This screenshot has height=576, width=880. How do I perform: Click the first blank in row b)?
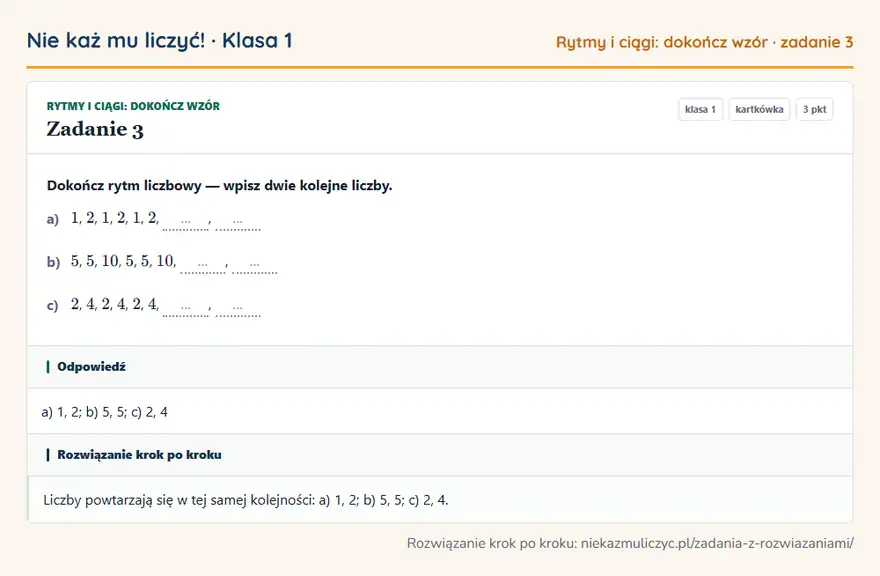203,264
